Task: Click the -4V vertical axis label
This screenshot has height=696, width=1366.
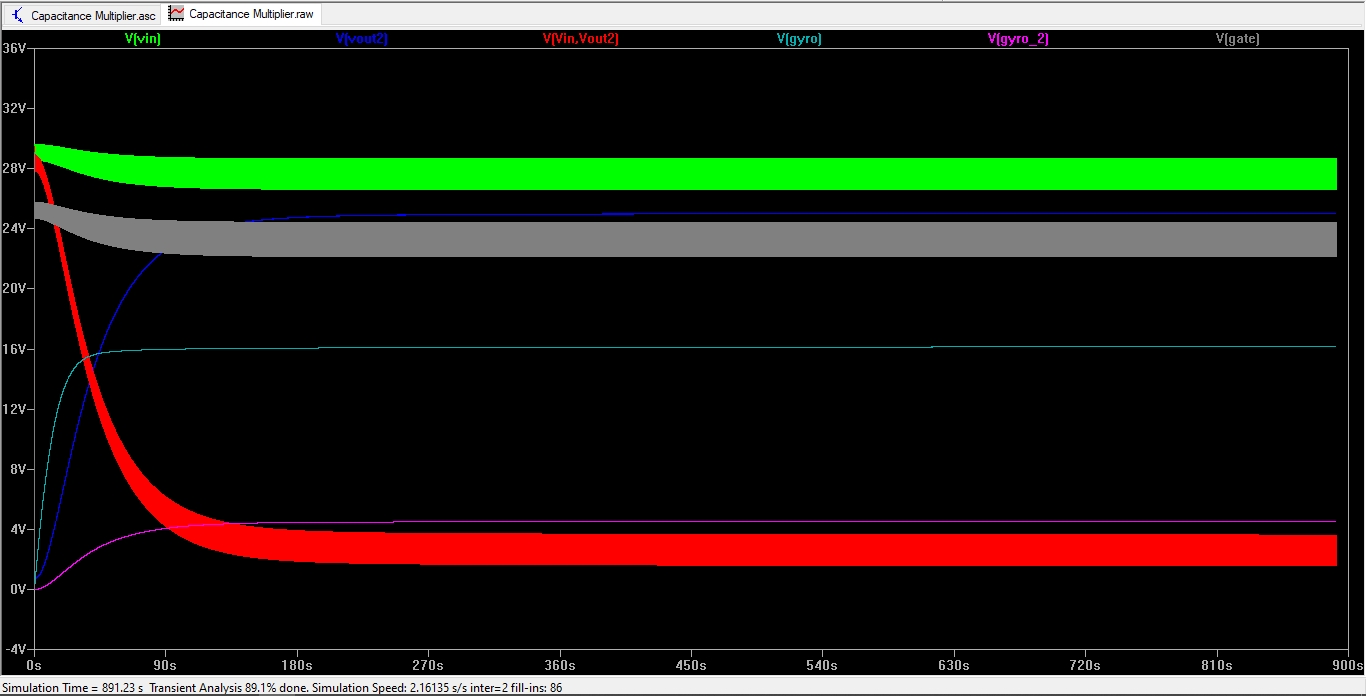Action: pos(15,649)
